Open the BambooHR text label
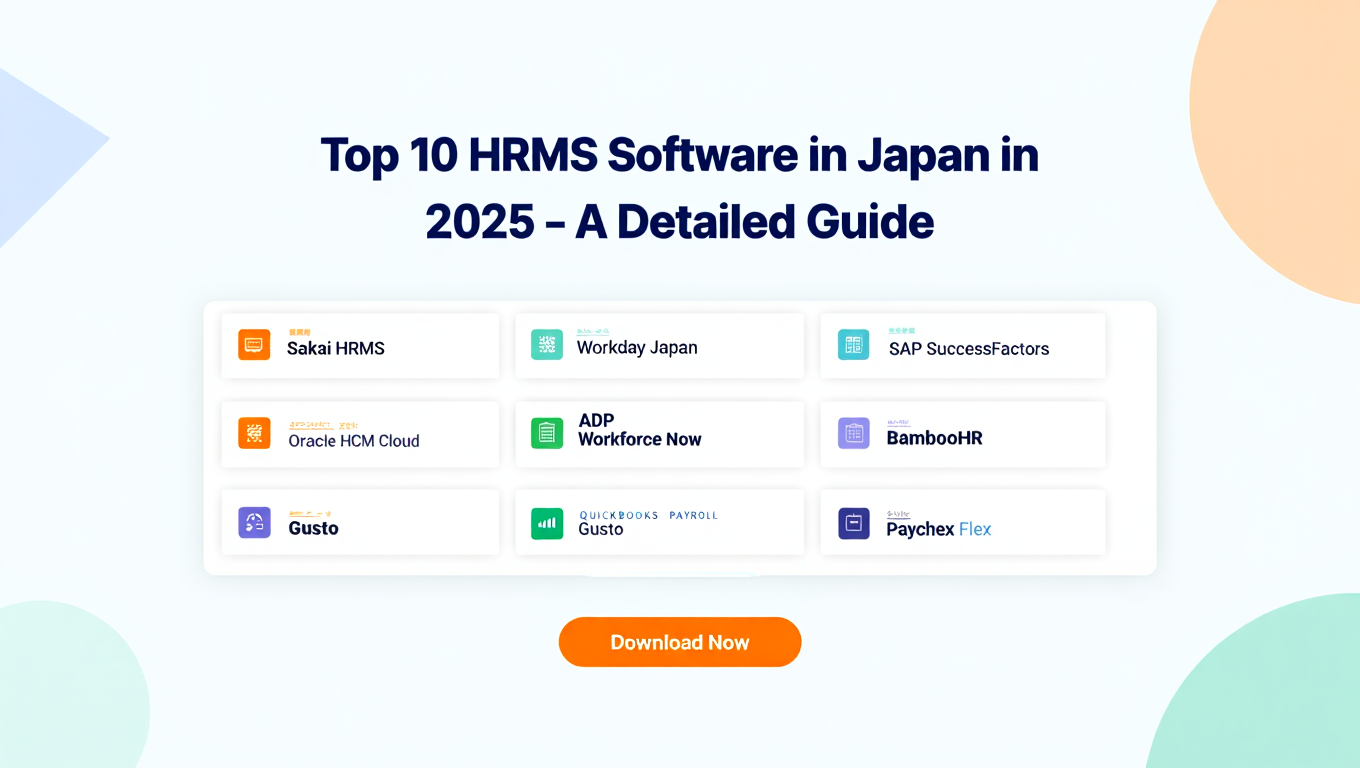Image resolution: width=1360 pixels, height=768 pixels. 934,438
